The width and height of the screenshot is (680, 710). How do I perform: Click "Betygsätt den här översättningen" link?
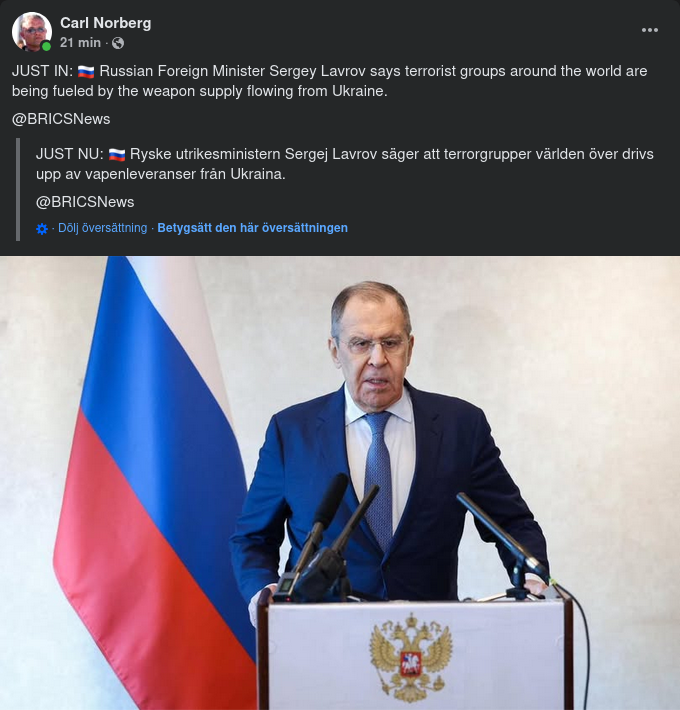pos(252,228)
